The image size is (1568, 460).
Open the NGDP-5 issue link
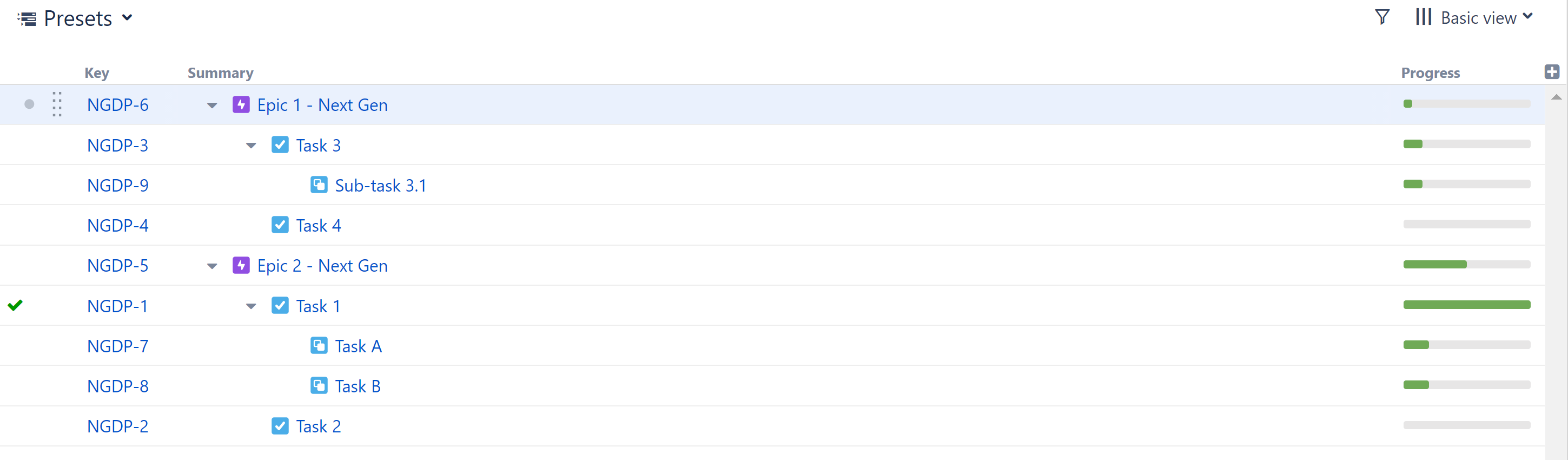pyautogui.click(x=117, y=266)
